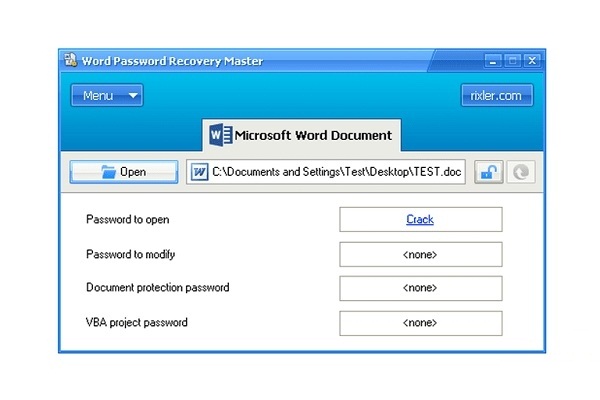Image resolution: width=600 pixels, height=400 pixels.
Task: Click the TEST.doc file path field
Action: (x=336, y=172)
